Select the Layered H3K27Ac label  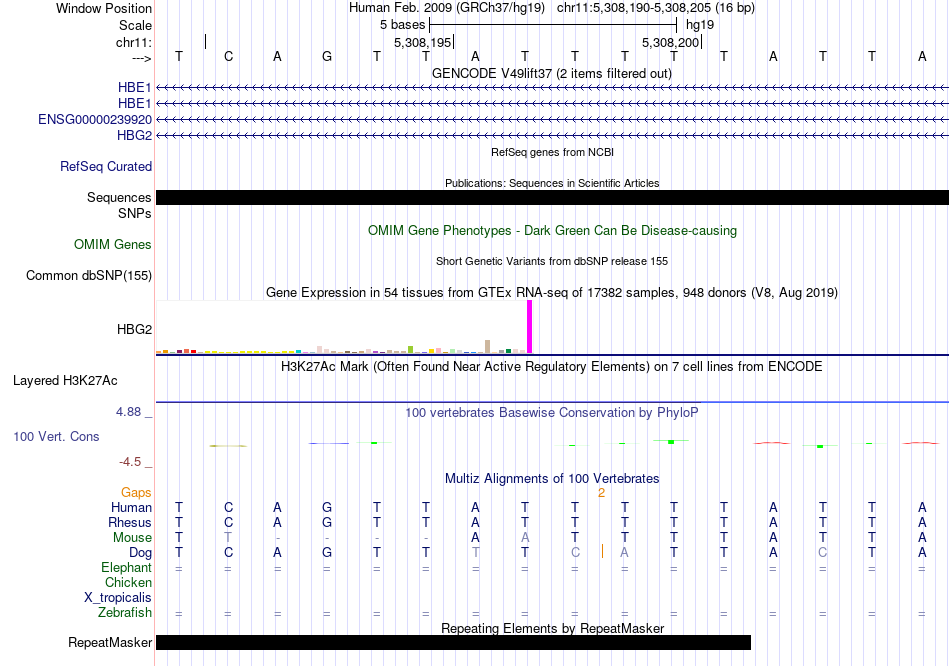click(65, 381)
